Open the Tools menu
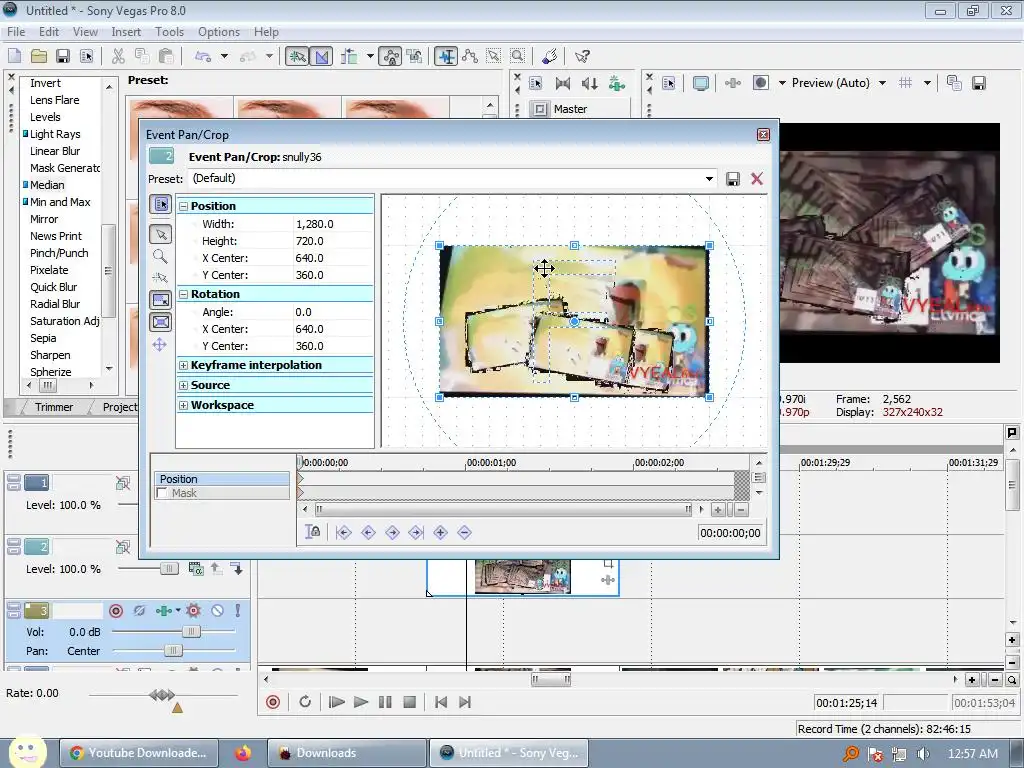The image size is (1024, 768). (x=169, y=31)
